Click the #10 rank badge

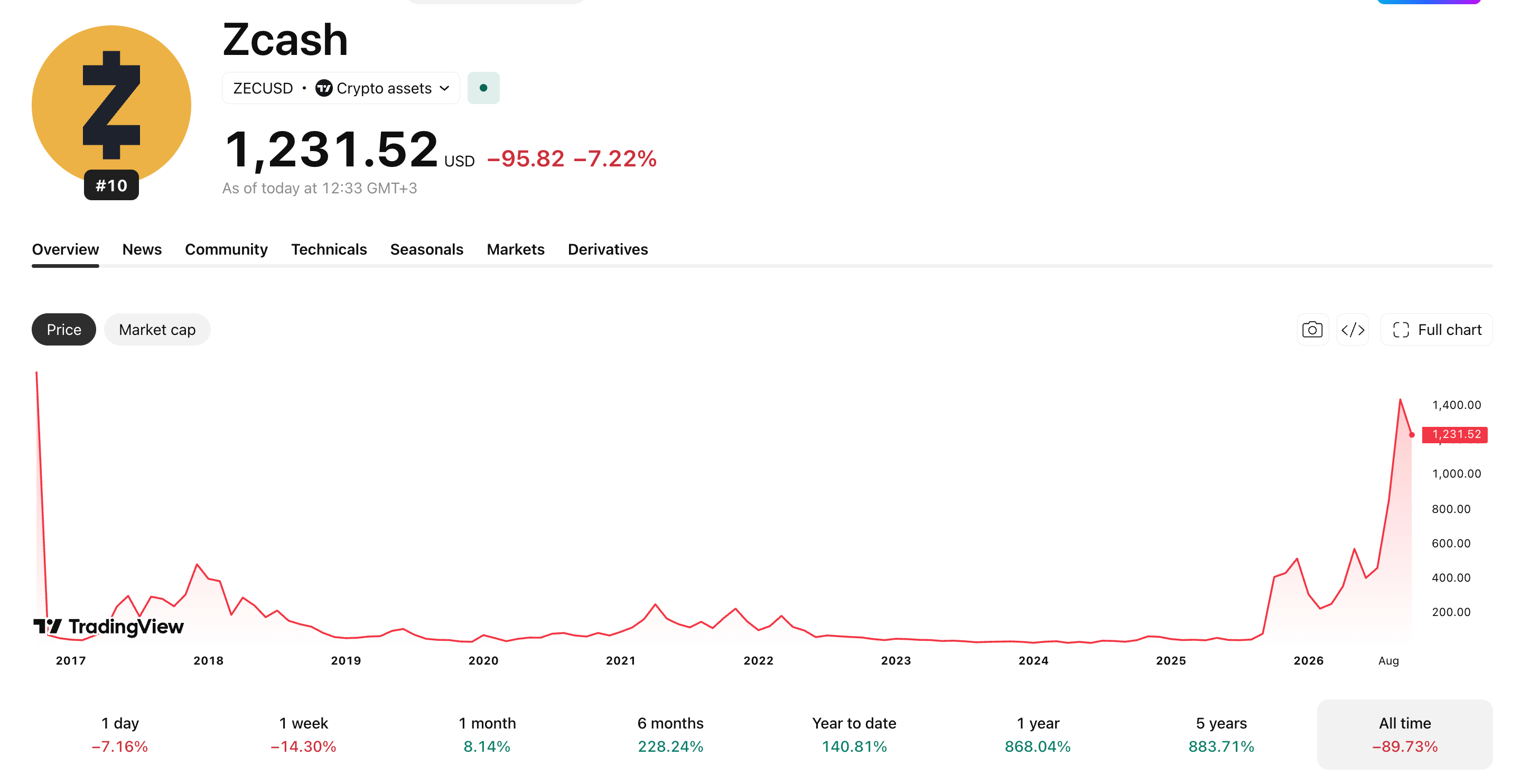(111, 185)
